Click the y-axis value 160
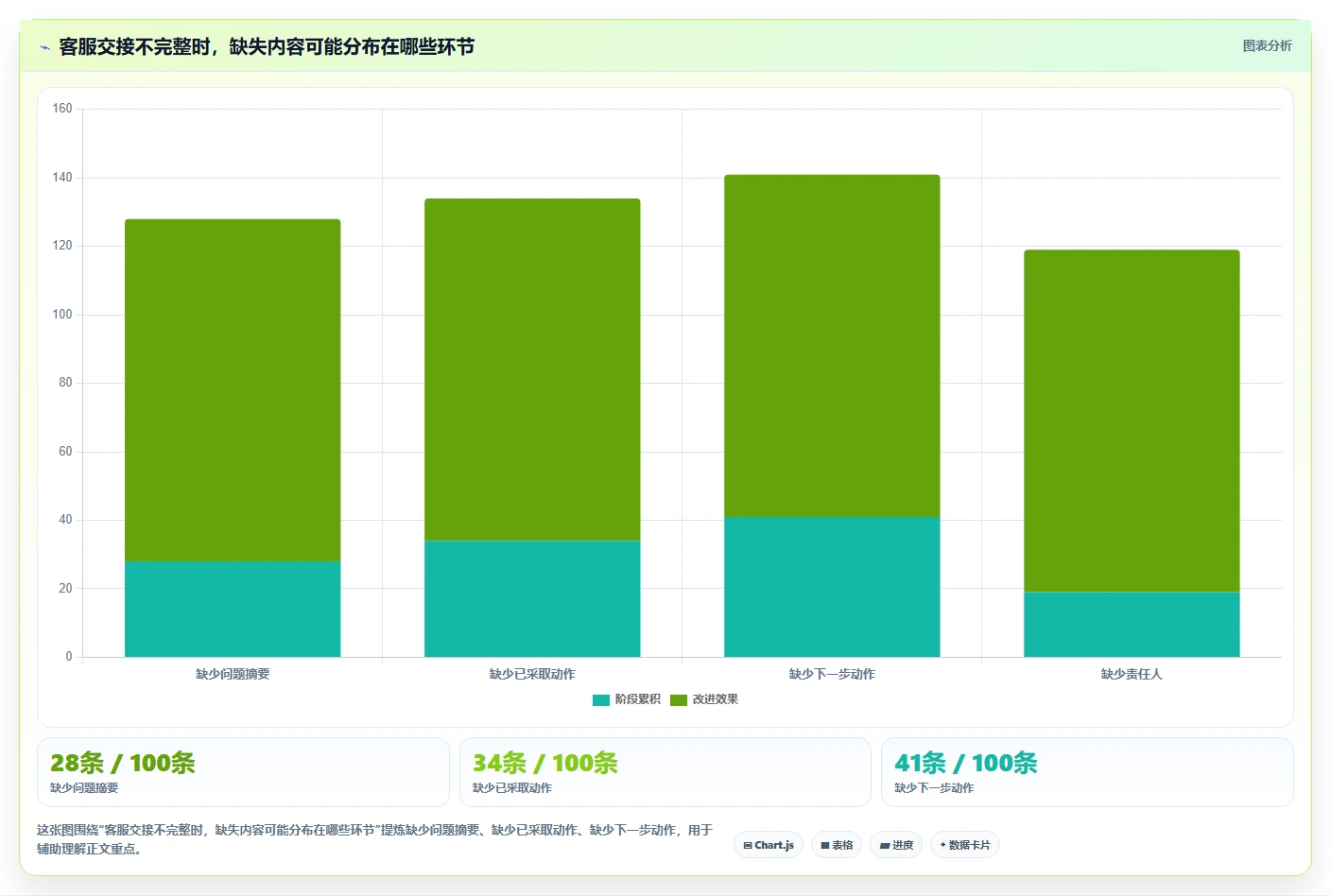Image resolution: width=1331 pixels, height=896 pixels. 62,109
